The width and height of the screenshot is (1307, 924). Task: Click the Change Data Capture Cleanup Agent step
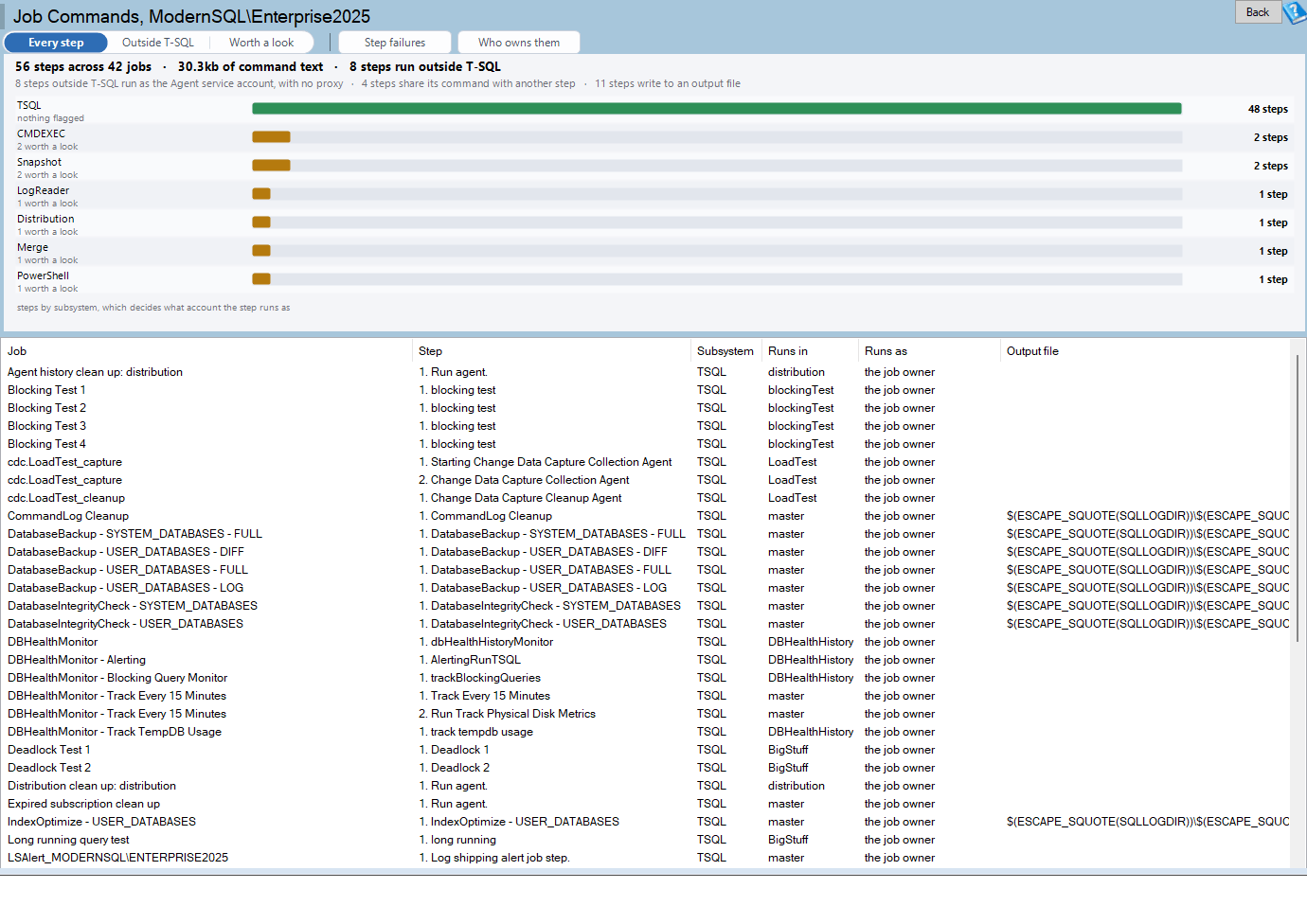[x=520, y=498]
